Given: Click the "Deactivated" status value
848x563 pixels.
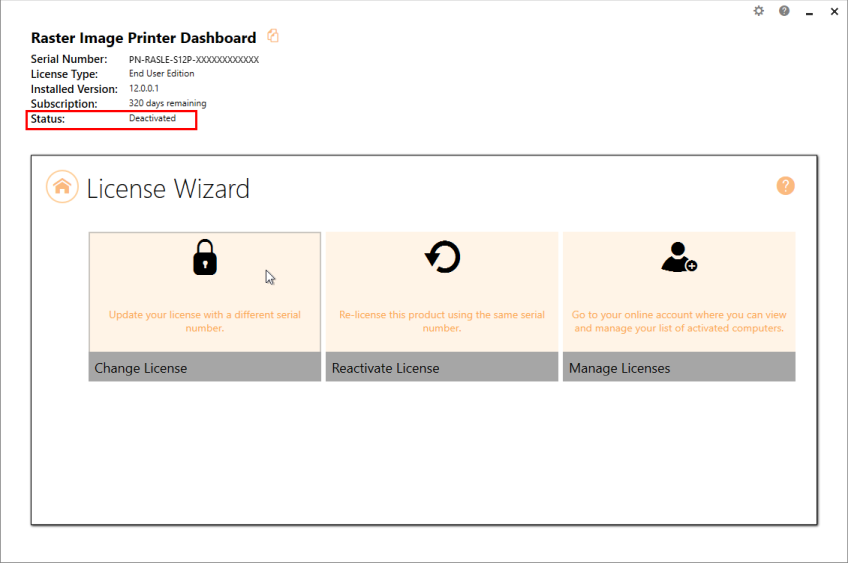Looking at the screenshot, I should coord(153,118).
